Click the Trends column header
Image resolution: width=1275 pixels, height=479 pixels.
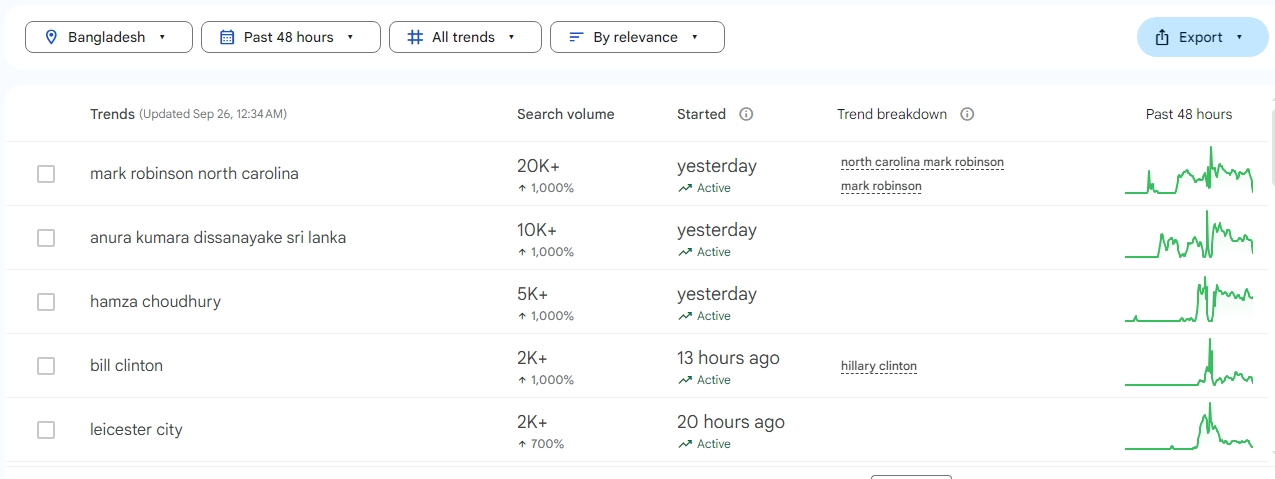coord(112,114)
